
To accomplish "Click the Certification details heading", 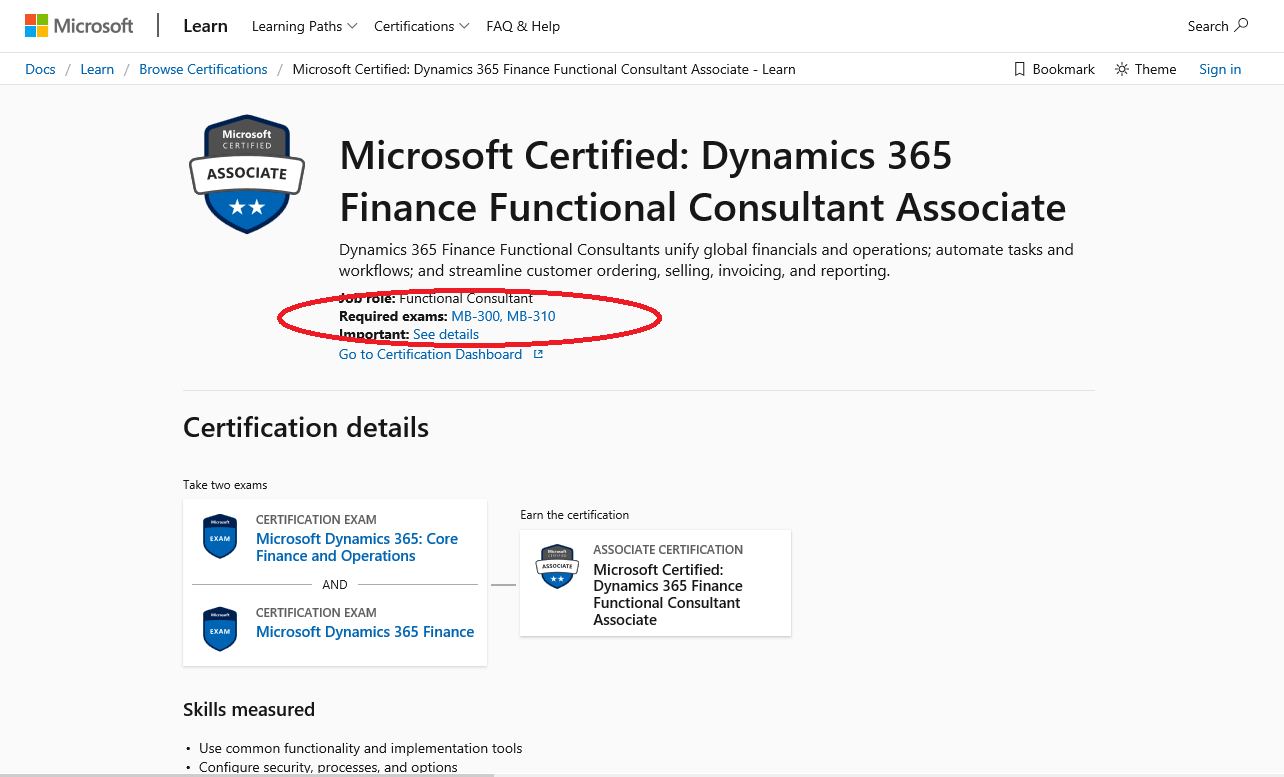I will 306,427.
